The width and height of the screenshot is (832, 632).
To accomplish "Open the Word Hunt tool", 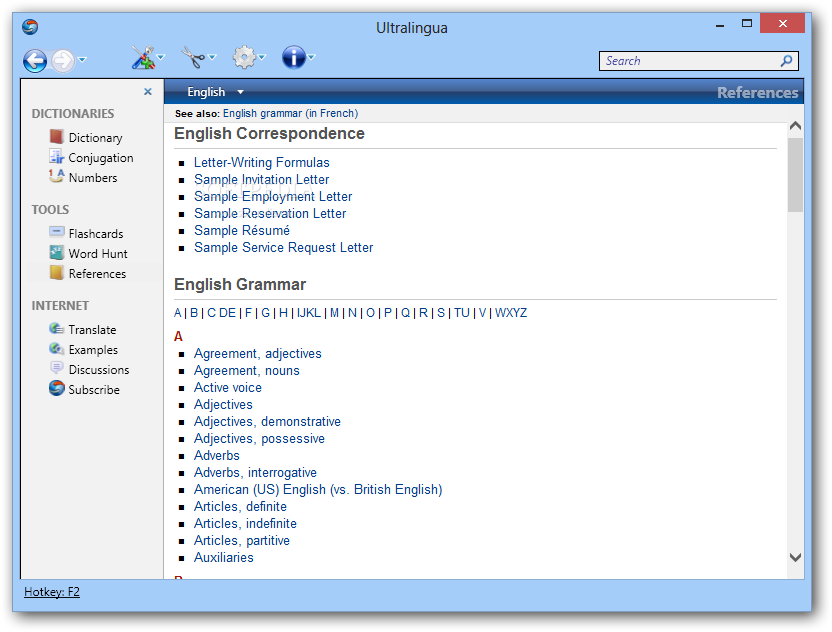I will point(98,254).
